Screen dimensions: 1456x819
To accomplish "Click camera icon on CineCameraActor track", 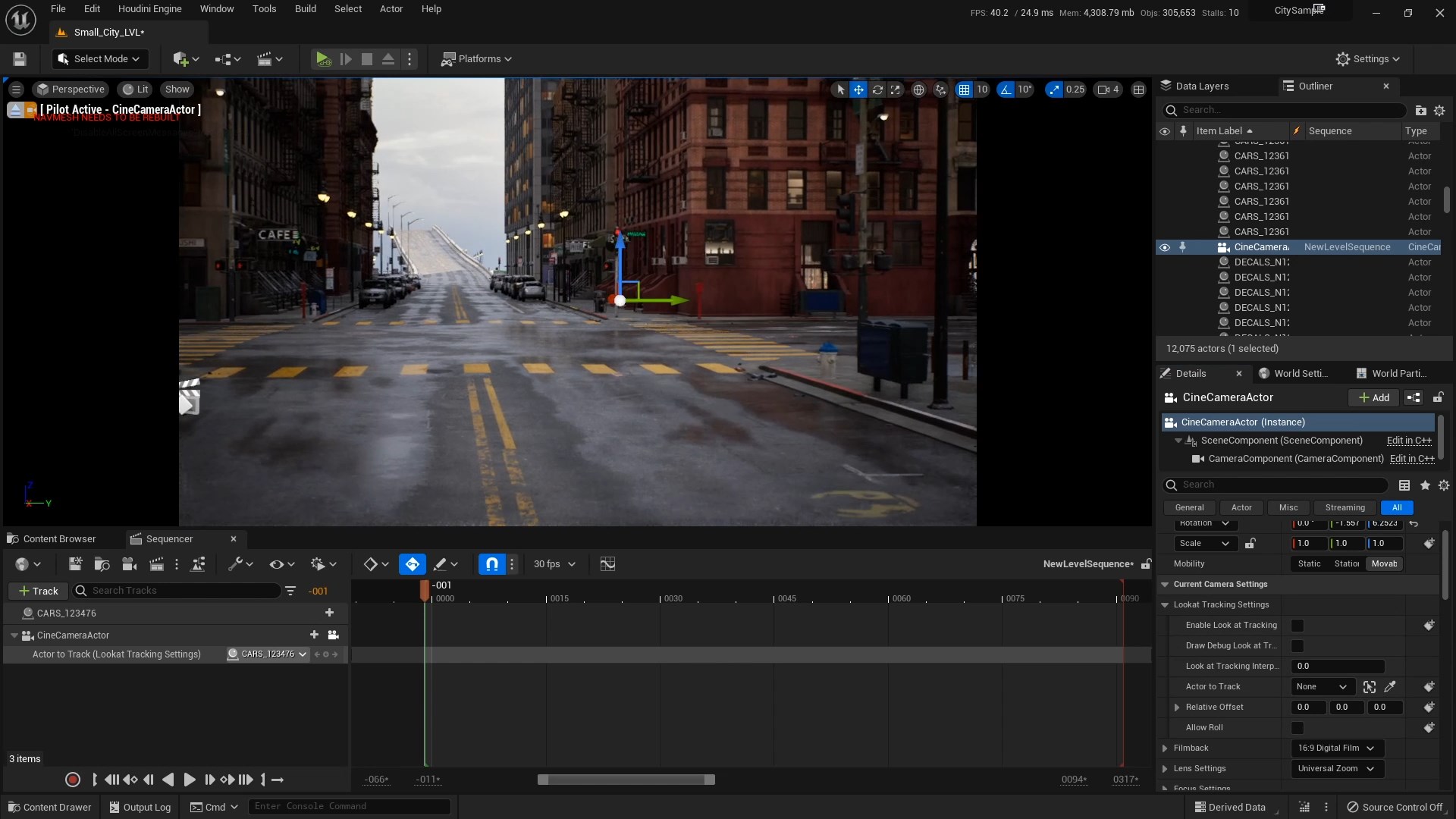I will (x=333, y=635).
